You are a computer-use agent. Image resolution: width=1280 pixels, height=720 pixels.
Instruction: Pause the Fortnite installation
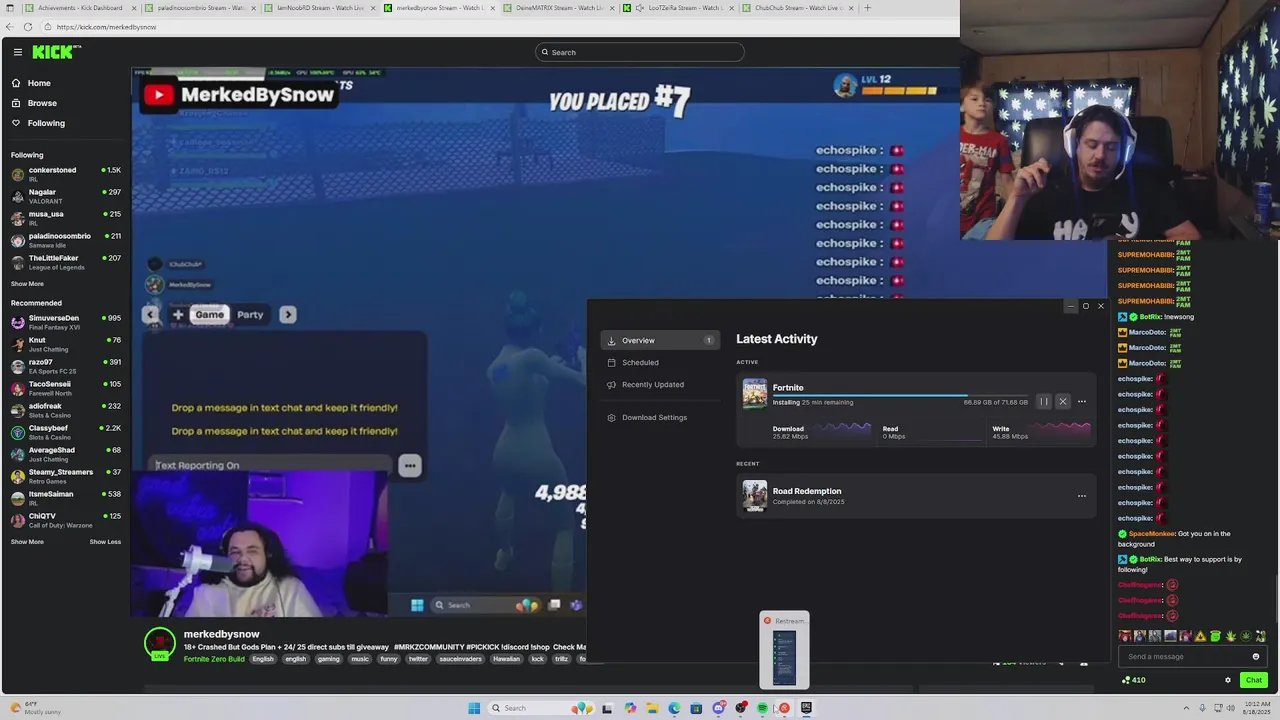(1044, 402)
